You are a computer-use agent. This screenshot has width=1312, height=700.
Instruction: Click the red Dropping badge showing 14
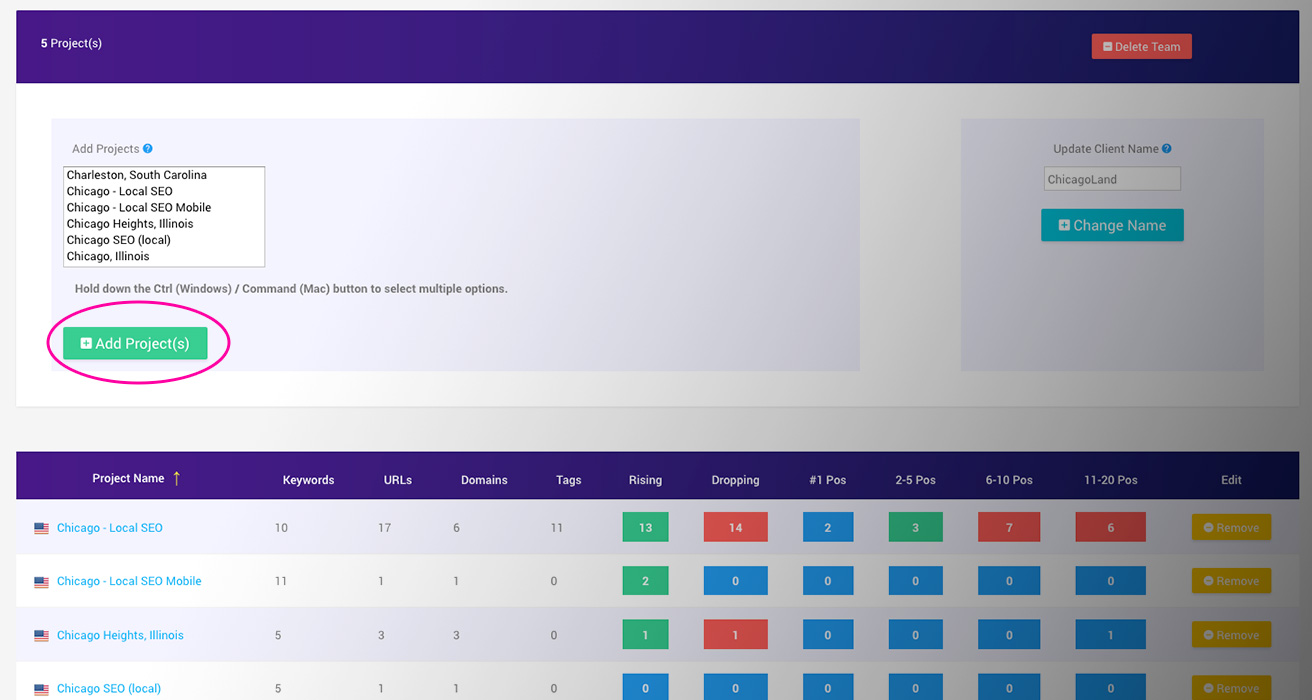click(x=735, y=527)
